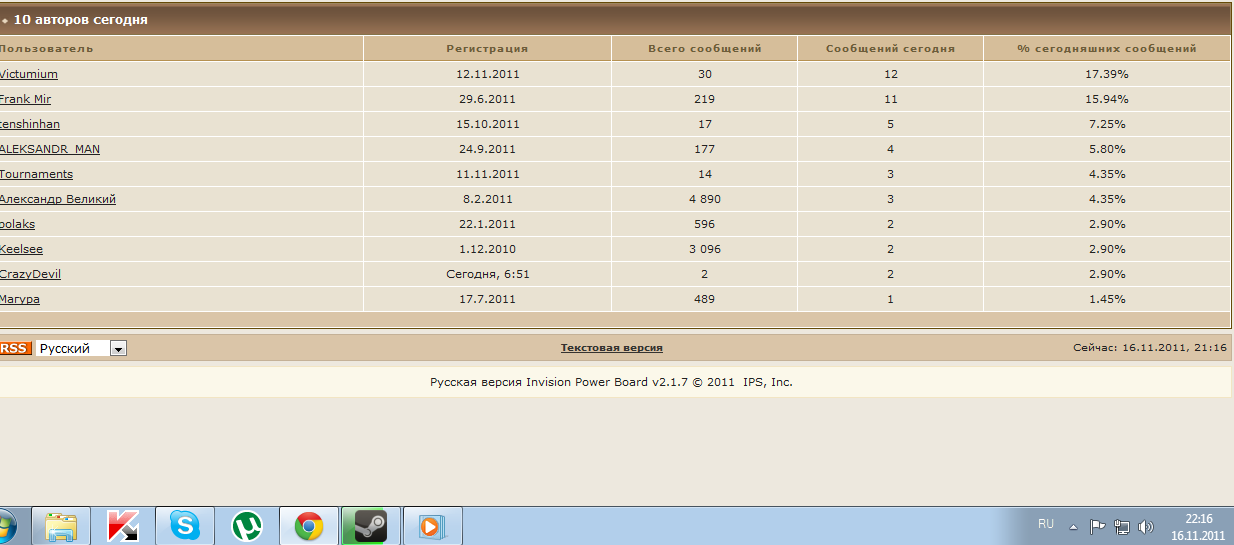The width and height of the screenshot is (1234, 545).
Task: Click the network connection tray icon
Action: 1121,527
